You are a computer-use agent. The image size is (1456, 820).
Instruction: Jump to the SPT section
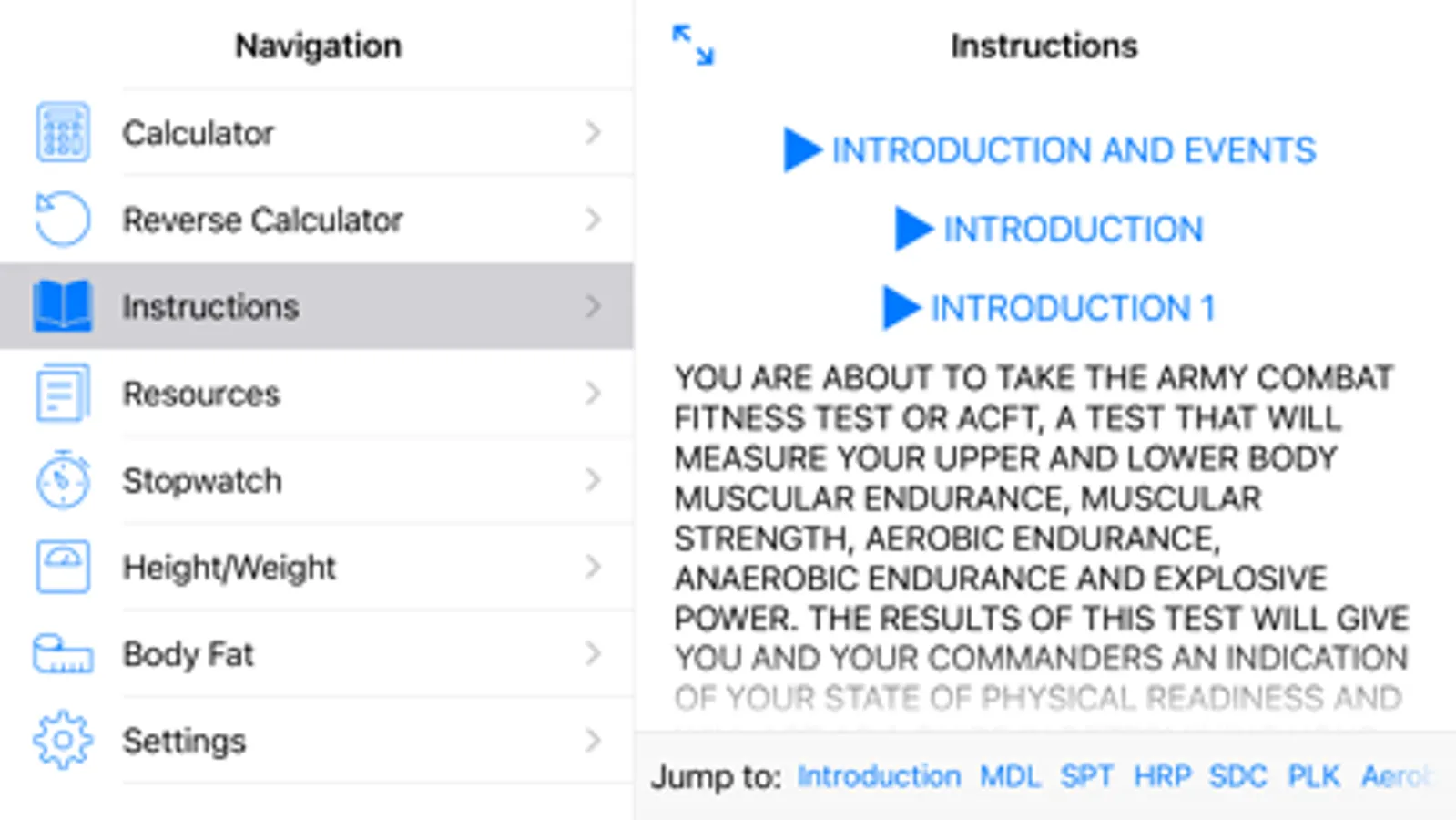point(1086,776)
